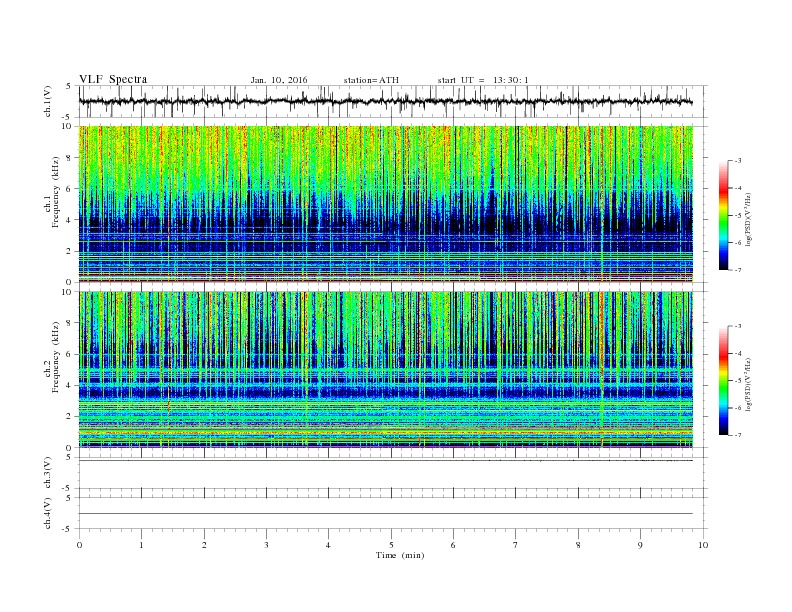Select the "ch.2 Frequency (kHz)" axis label
Viewport: 792px width, 612px height.
(52, 356)
